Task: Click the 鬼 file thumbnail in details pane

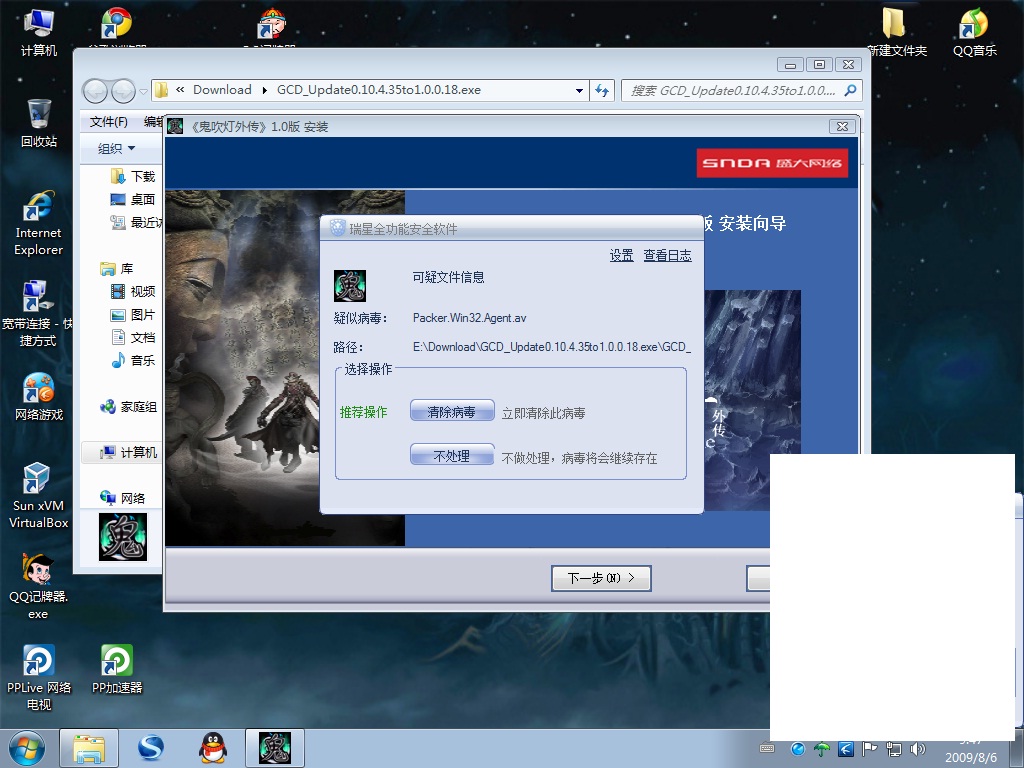Action: click(123, 537)
